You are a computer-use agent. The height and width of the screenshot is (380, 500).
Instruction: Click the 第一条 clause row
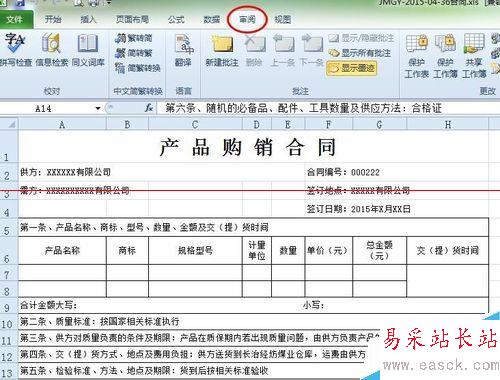click(253, 228)
